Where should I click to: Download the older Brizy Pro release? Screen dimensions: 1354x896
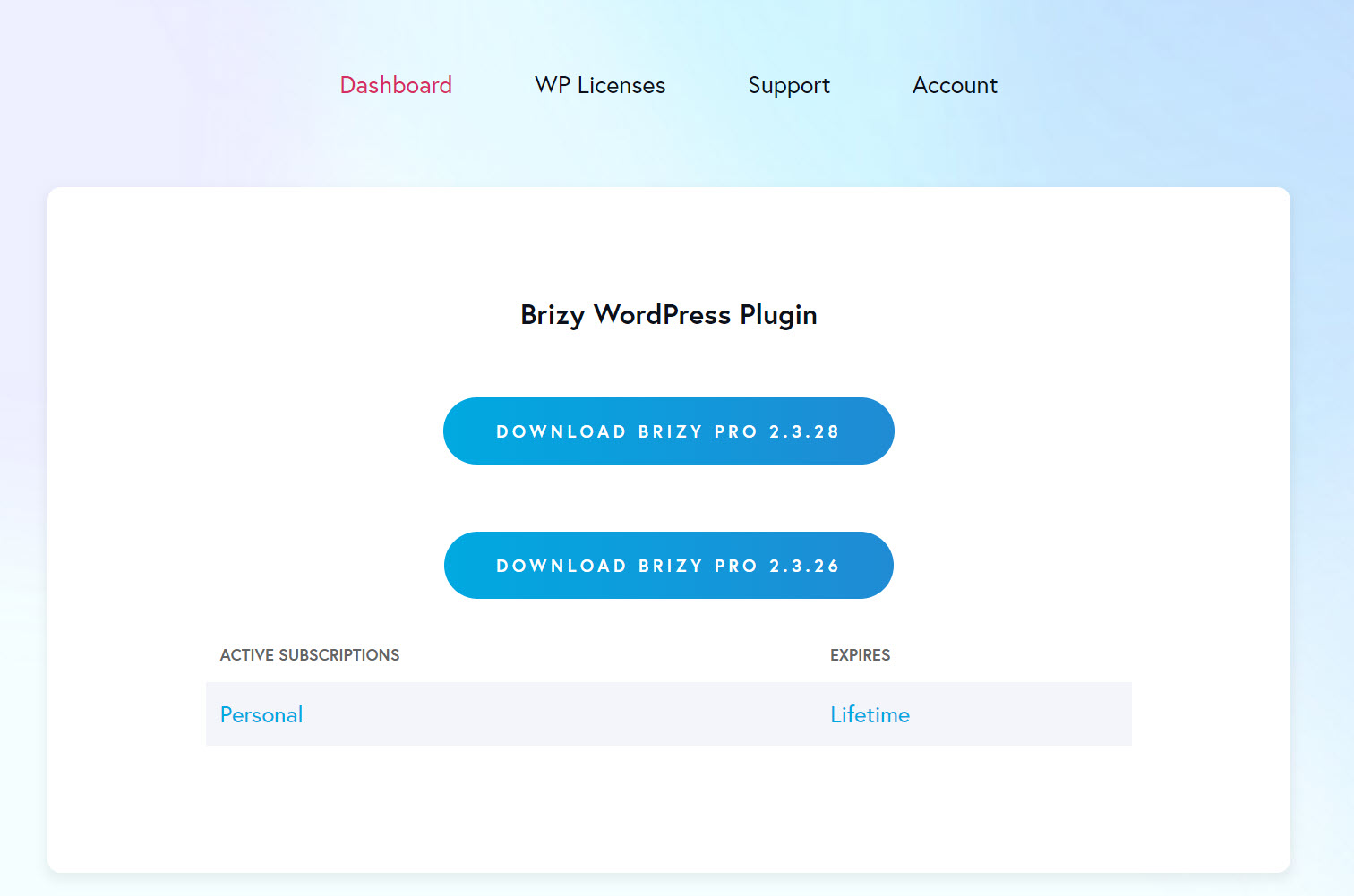point(668,565)
